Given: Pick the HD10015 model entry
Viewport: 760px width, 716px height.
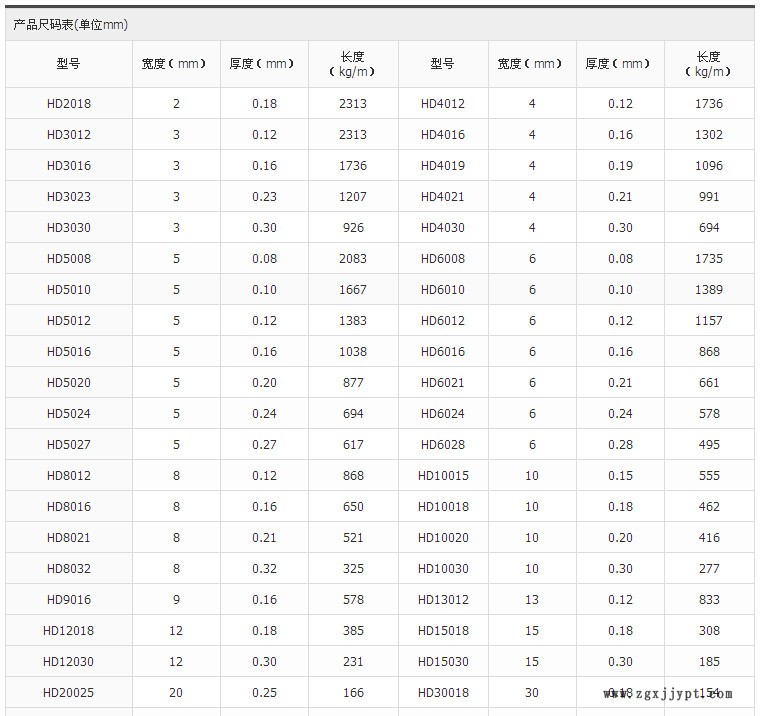Looking at the screenshot, I should click(x=442, y=476).
